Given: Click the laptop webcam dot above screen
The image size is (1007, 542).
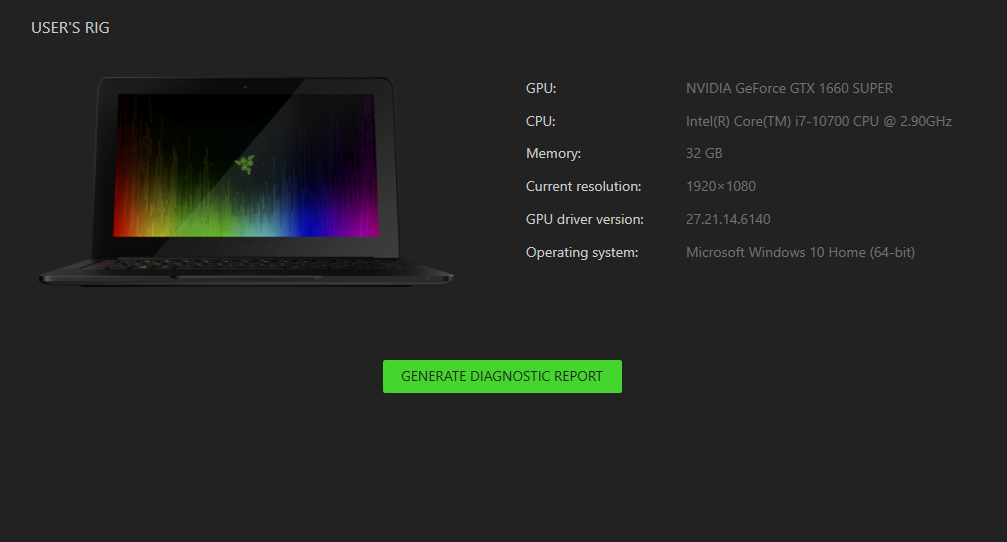Looking at the screenshot, I should click(245, 87).
